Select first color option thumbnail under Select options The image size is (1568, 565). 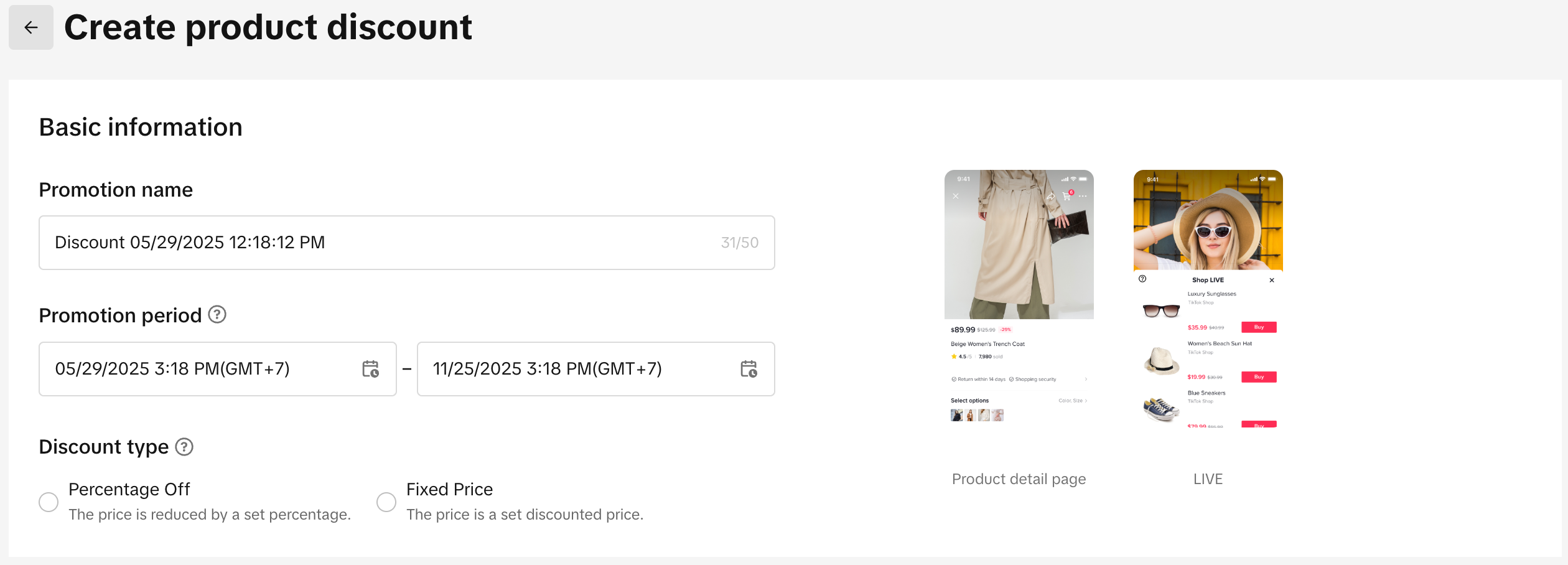click(956, 415)
